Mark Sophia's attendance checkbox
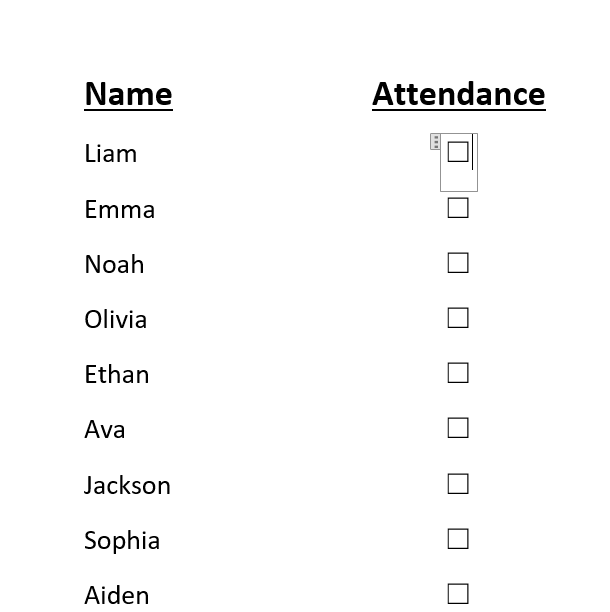The width and height of the screenshot is (610, 612). tap(458, 539)
